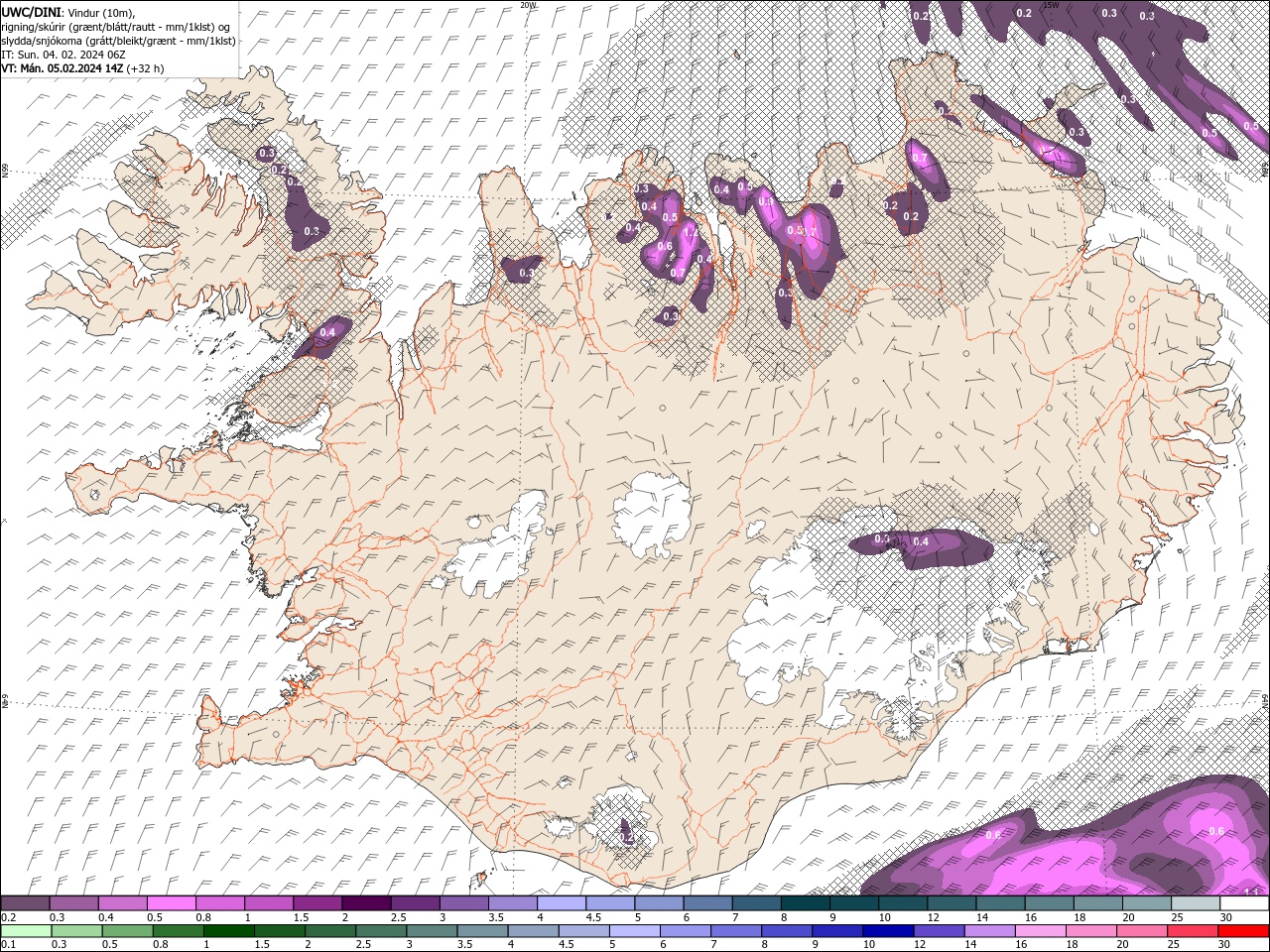Viewport: 1270px width, 952px height.
Task: Select the 'VT: Mán. 05.02.2024 14Z (+32 h)' line
Action: pyautogui.click(x=82, y=68)
